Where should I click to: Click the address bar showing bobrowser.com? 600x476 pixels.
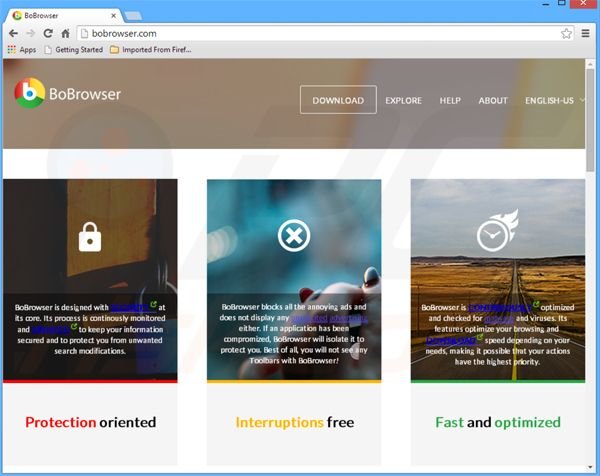tap(323, 34)
